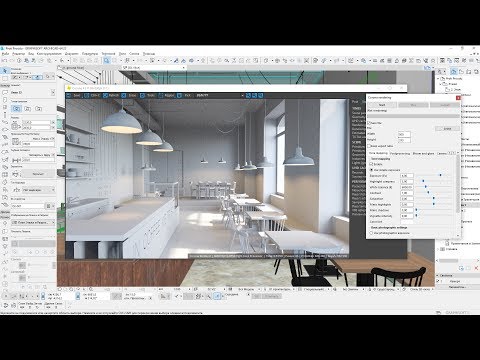
Task: Open the Project Map in the Navigator
Action: tap(454, 71)
